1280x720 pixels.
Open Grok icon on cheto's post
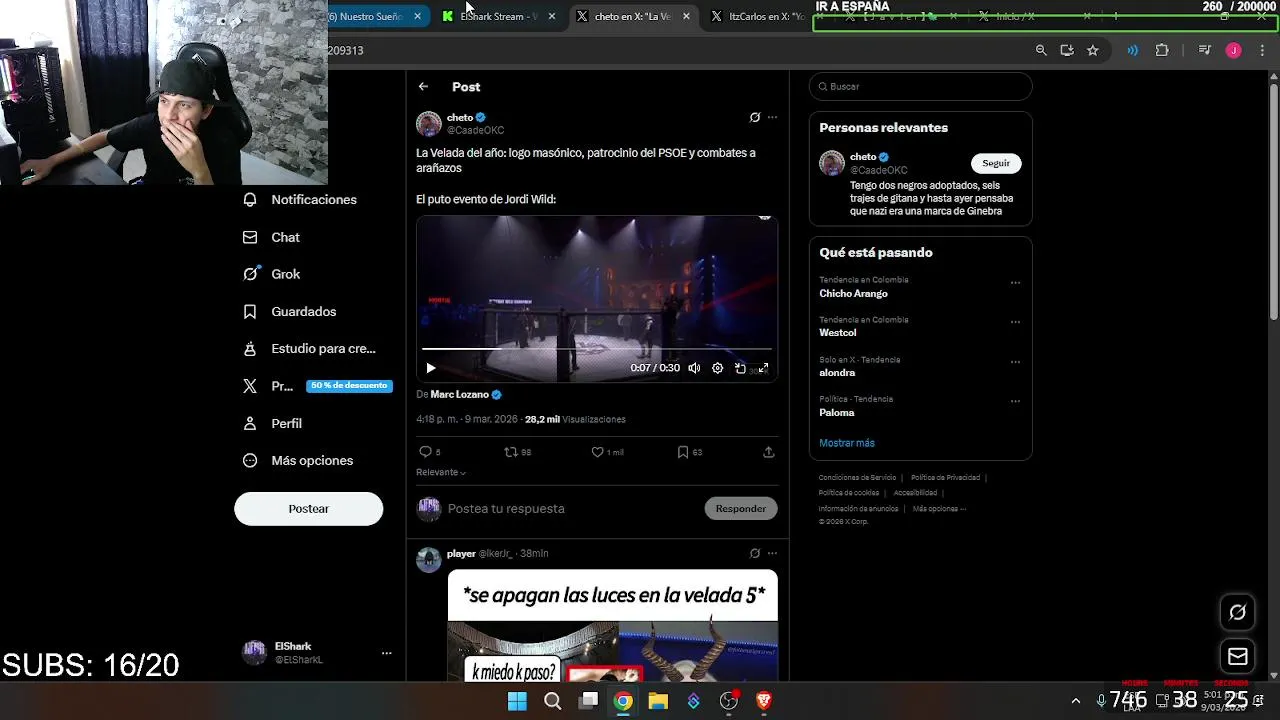pyautogui.click(x=755, y=117)
